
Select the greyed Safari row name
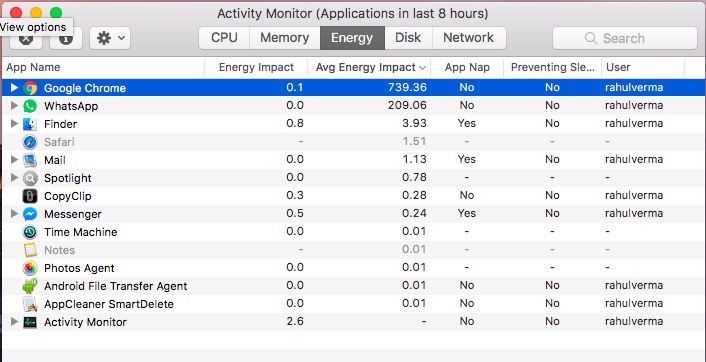[59, 142]
